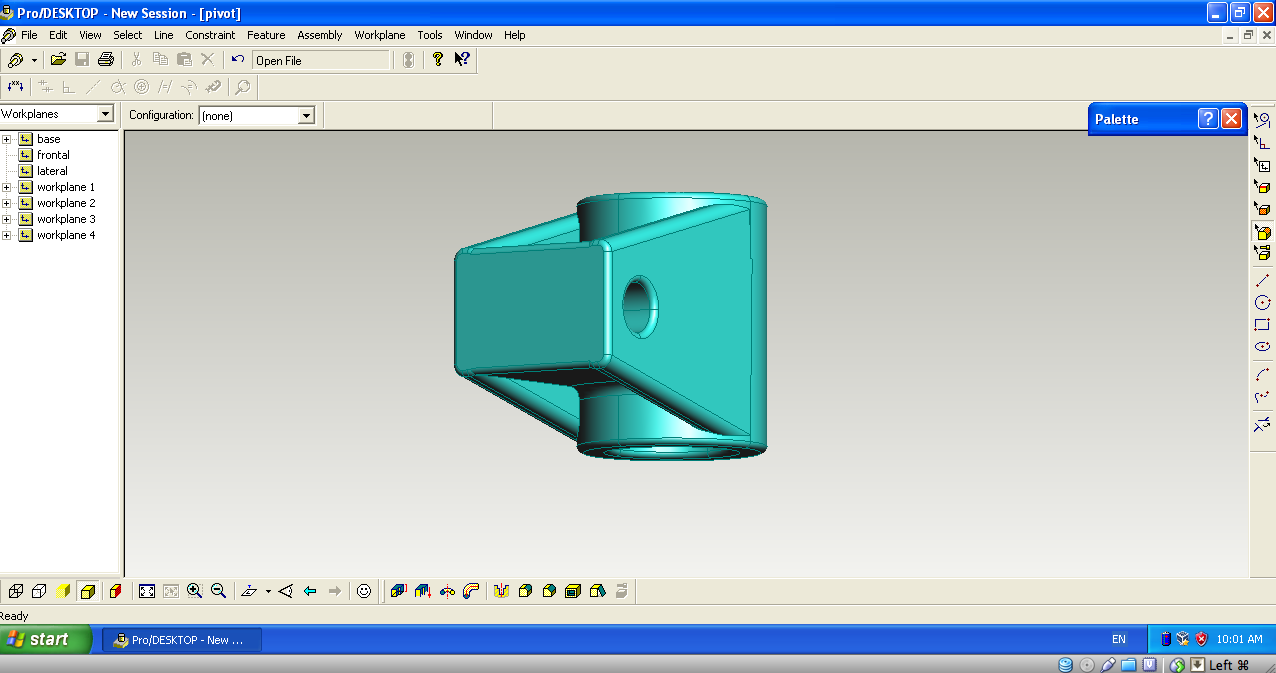The height and width of the screenshot is (673, 1276).
Task: Click the View onto workplane icon
Action: click(x=250, y=591)
